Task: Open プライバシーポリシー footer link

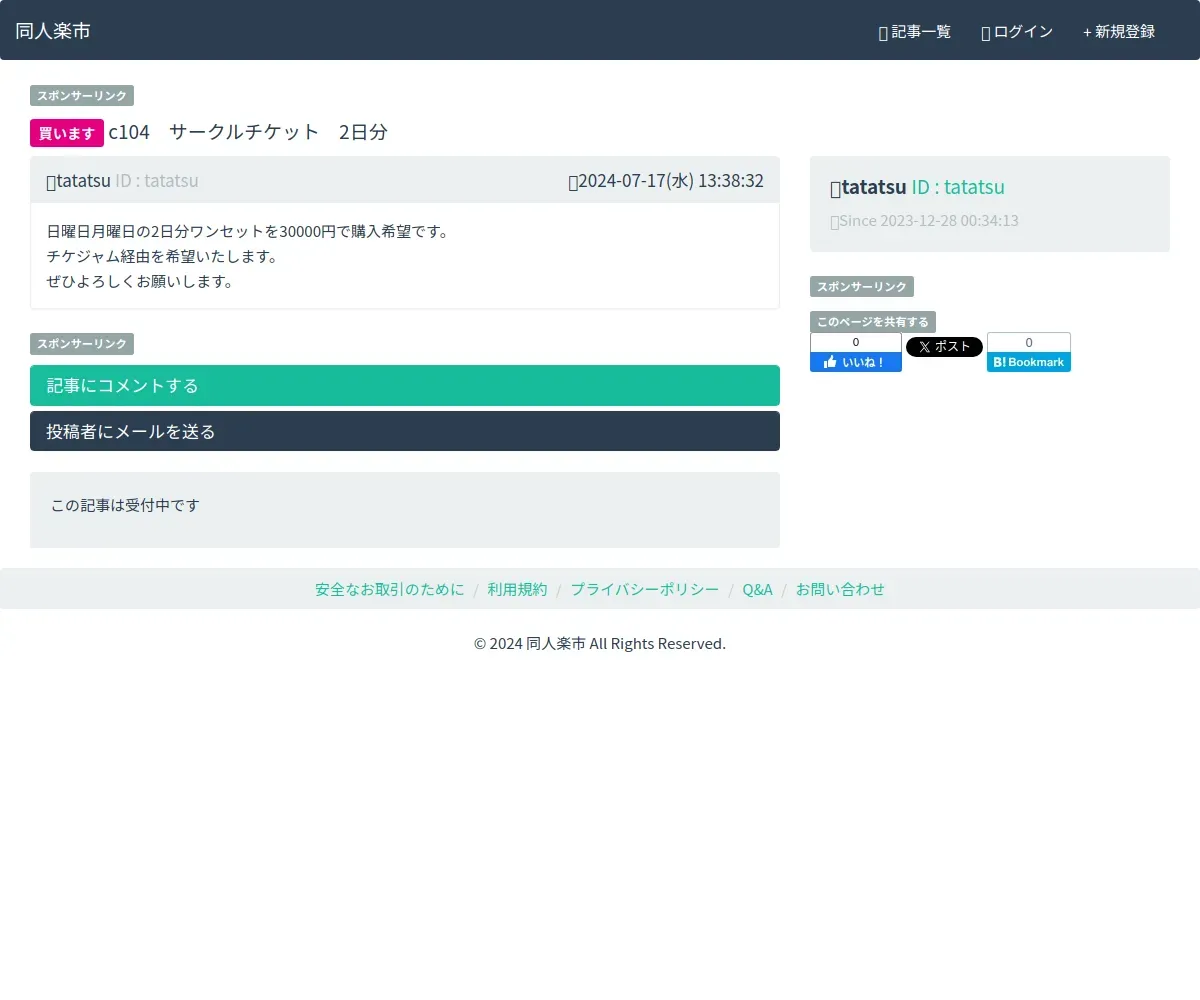Action: (x=645, y=589)
